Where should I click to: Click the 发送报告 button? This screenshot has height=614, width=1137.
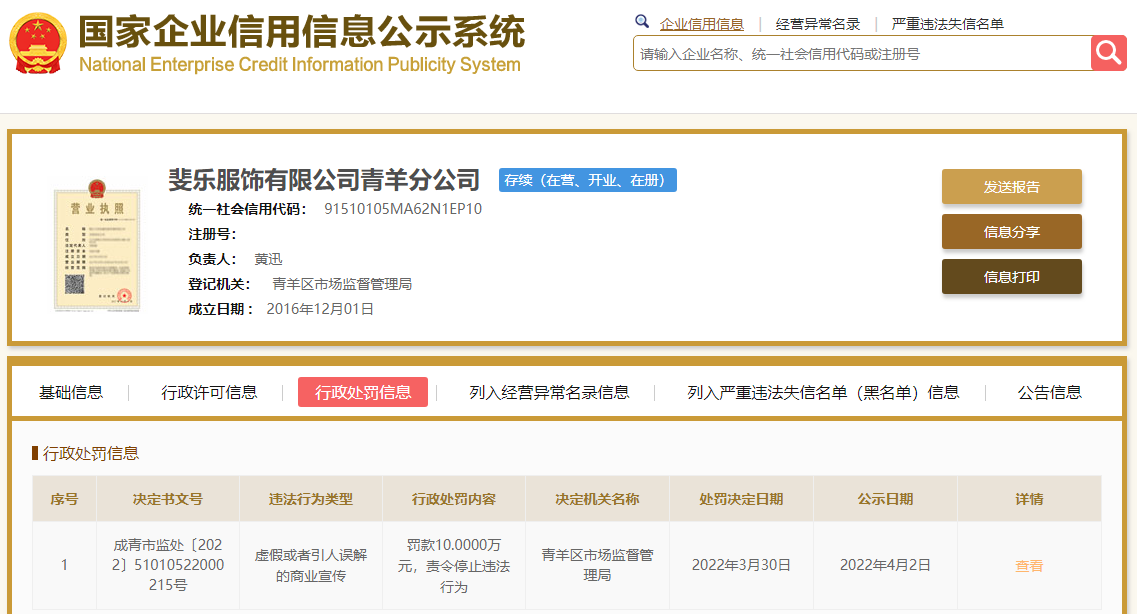(x=1011, y=186)
